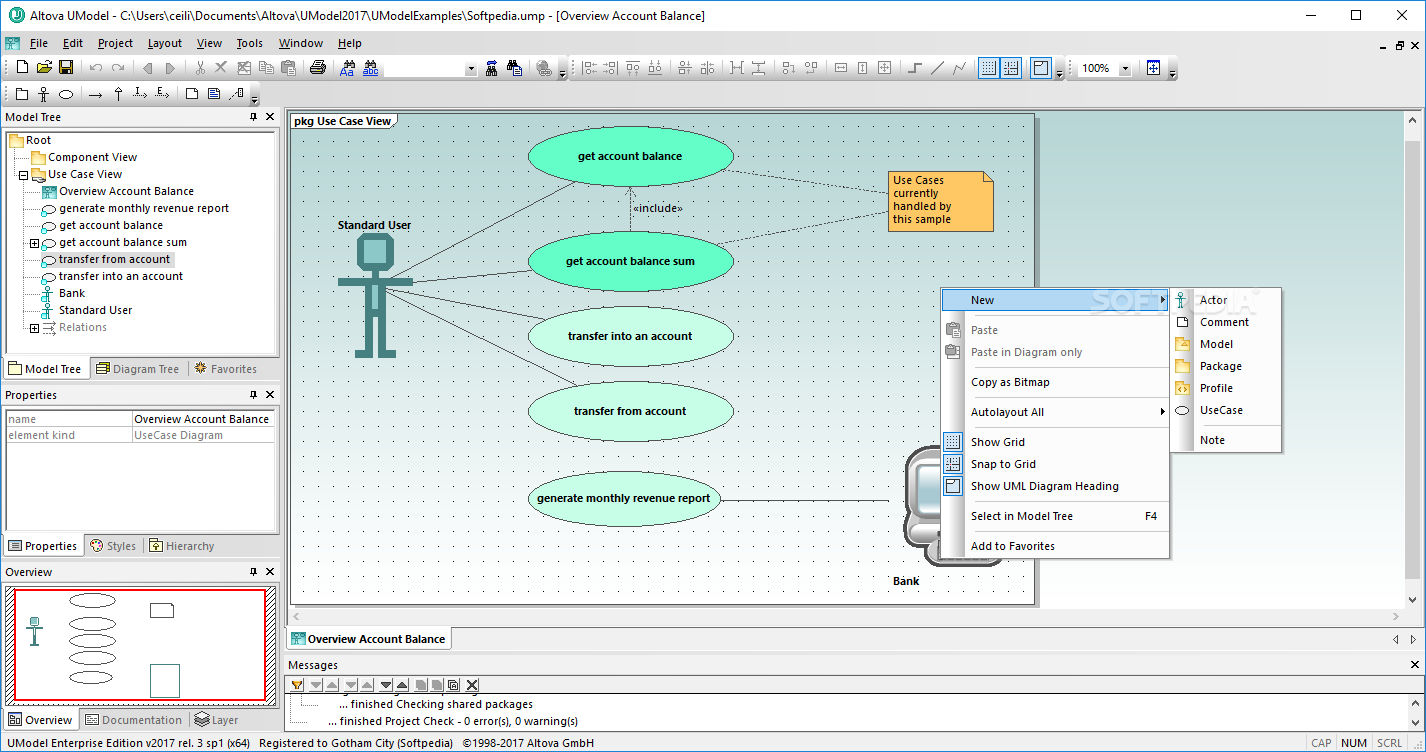This screenshot has width=1426, height=752.
Task: Select the Generalization up-arrow tool
Action: point(118,94)
